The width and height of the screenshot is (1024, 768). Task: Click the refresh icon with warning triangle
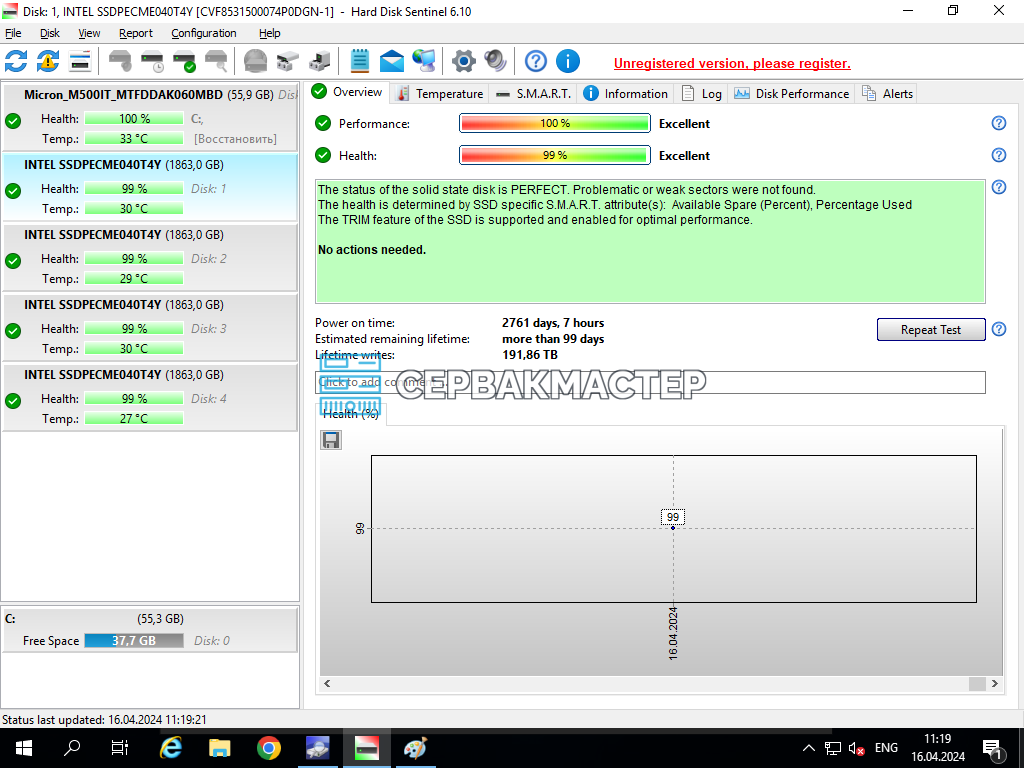[x=48, y=61]
